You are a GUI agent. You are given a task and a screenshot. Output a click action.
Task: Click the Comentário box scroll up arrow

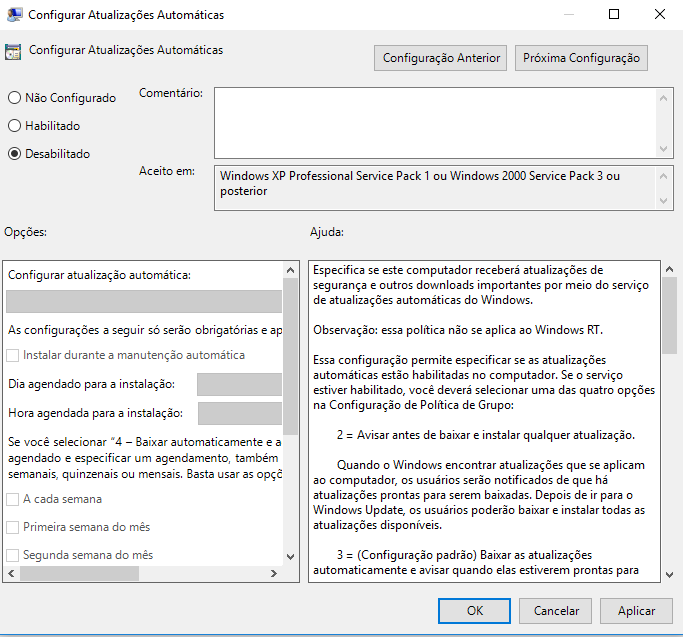pos(663,98)
